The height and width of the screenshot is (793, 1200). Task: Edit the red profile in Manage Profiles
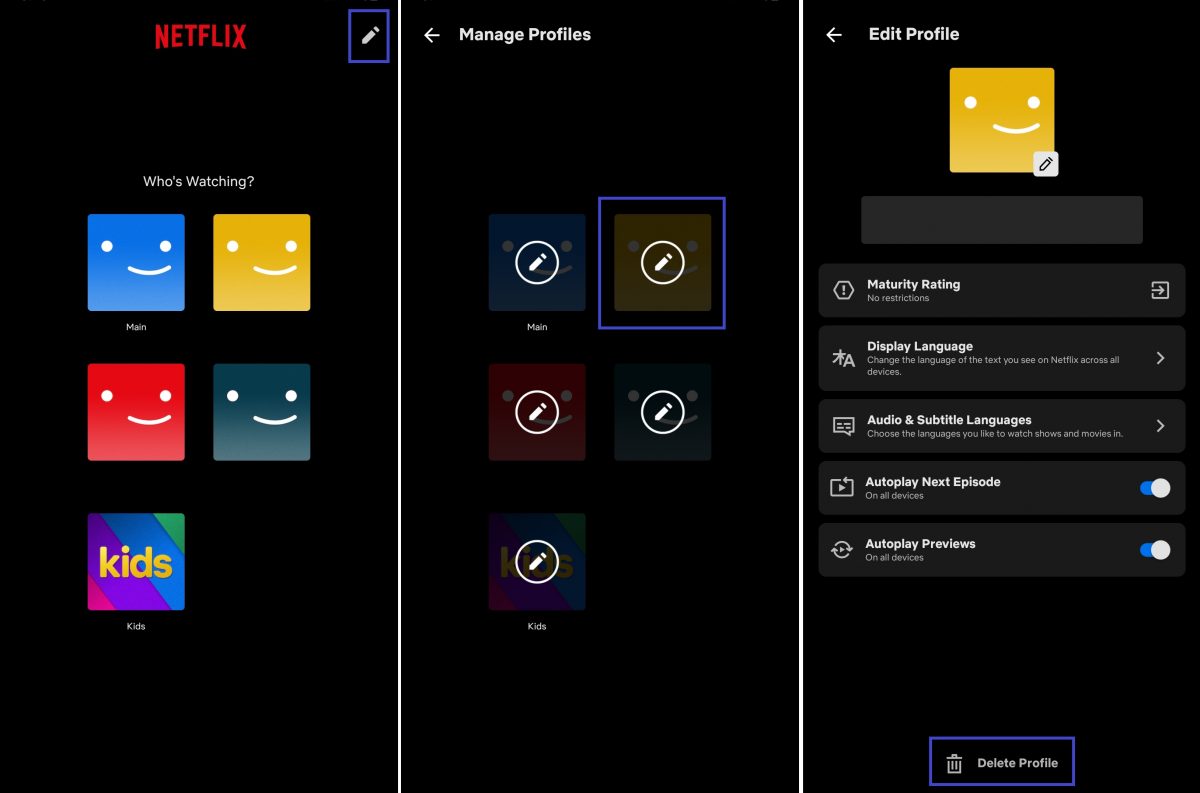[537, 412]
